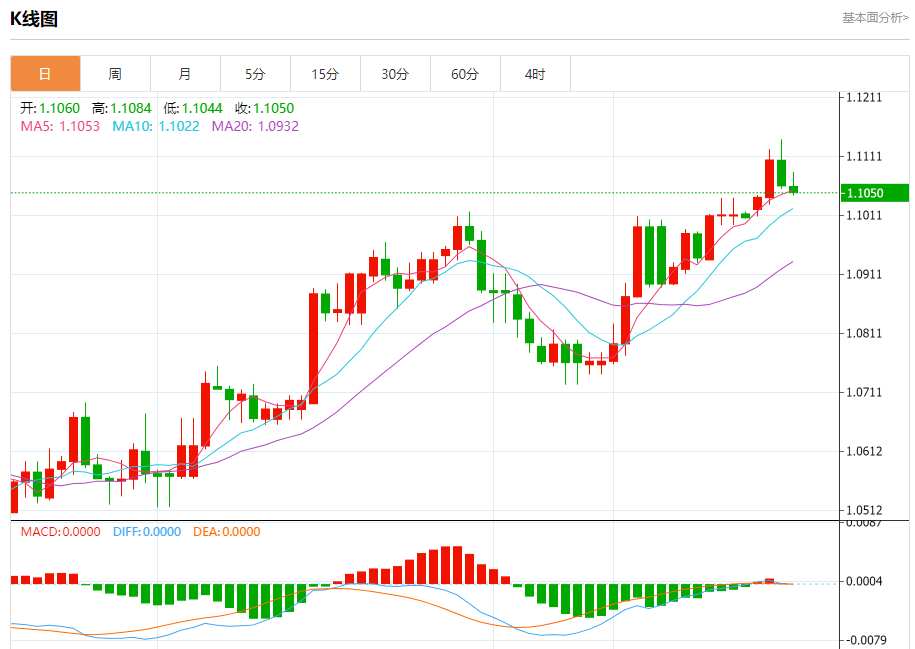Click the DIFF:0.0000 indicator label
915x649 pixels.
tap(147, 532)
